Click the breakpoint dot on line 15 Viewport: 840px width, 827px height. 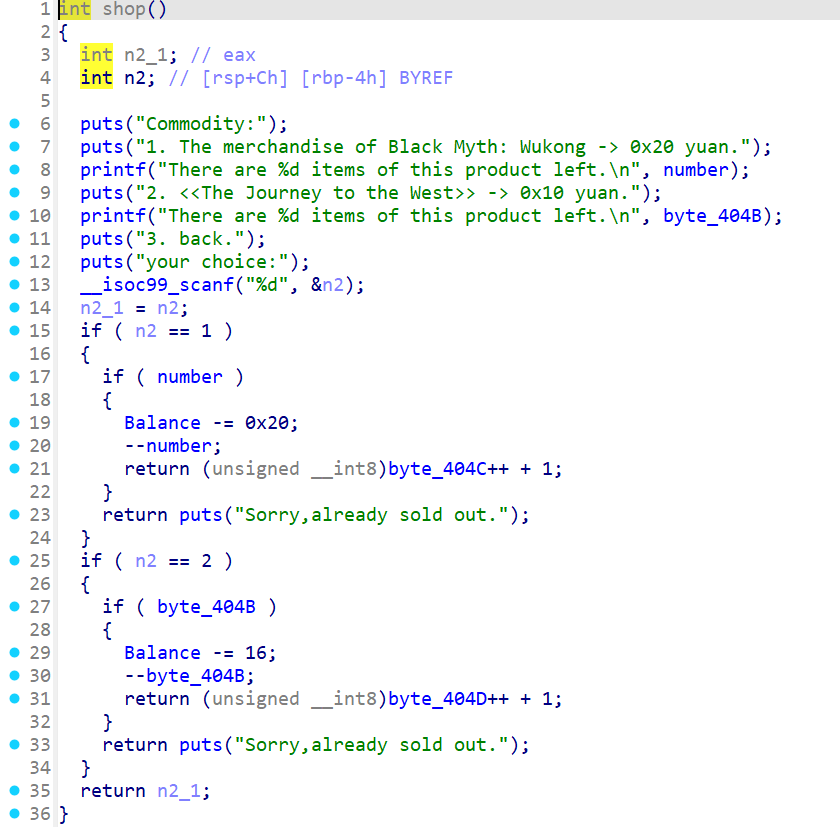tap(14, 331)
